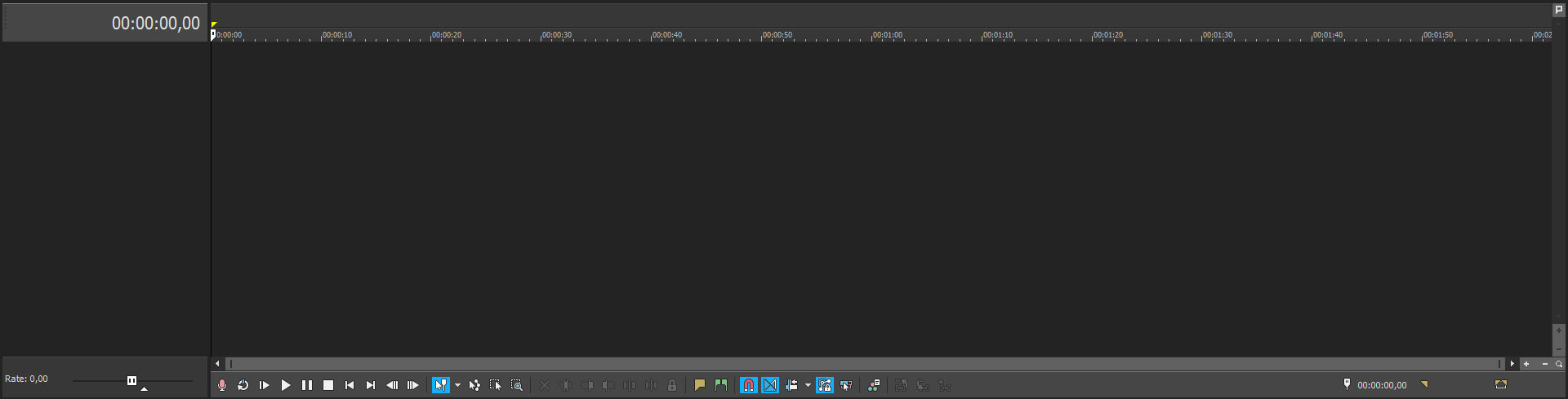Decrease track height with the vertical minus button
Screen dimensions: 1568x399
click(x=1558, y=349)
